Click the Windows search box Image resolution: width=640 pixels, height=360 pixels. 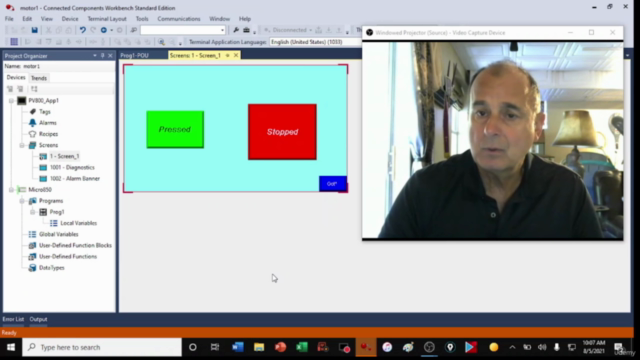tap(102, 347)
